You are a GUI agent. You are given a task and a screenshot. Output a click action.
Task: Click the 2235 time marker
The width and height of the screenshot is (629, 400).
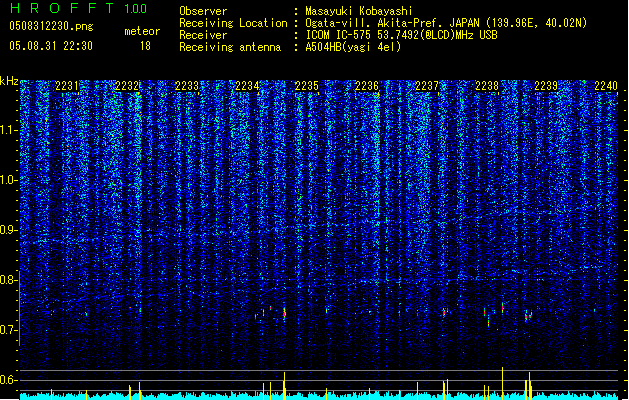pyautogui.click(x=307, y=86)
